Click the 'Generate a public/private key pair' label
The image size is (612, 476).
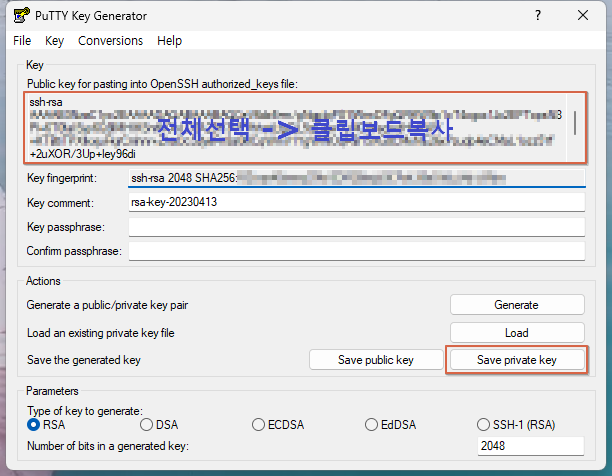[107, 305]
